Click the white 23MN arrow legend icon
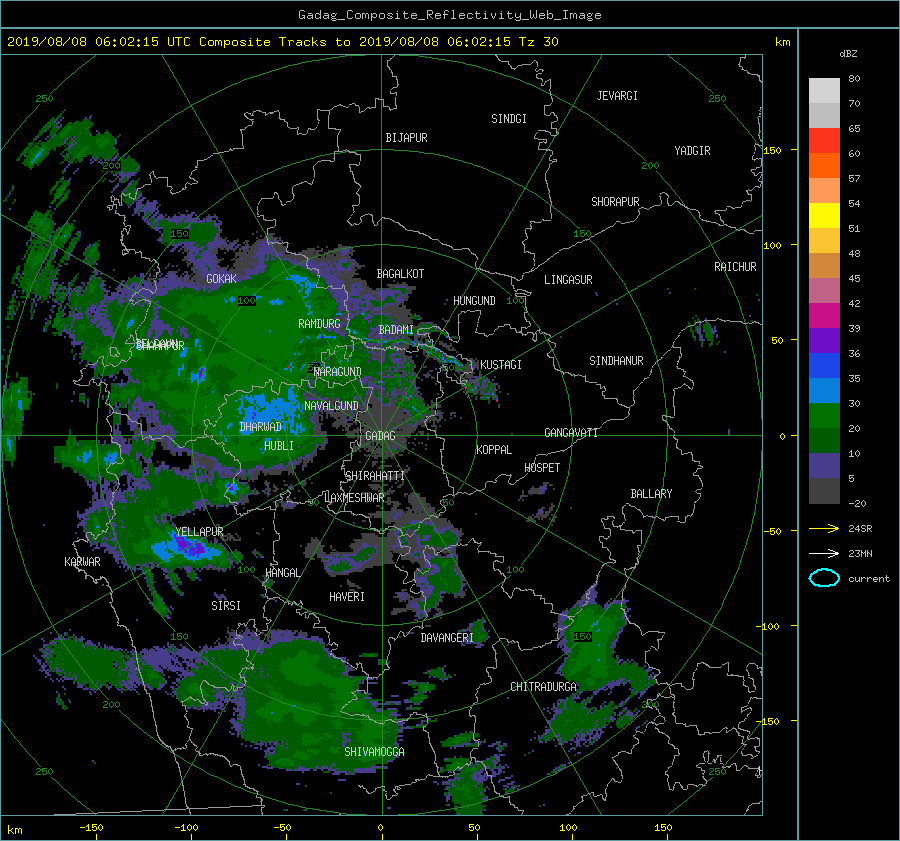The width and height of the screenshot is (900, 841). coord(824,553)
